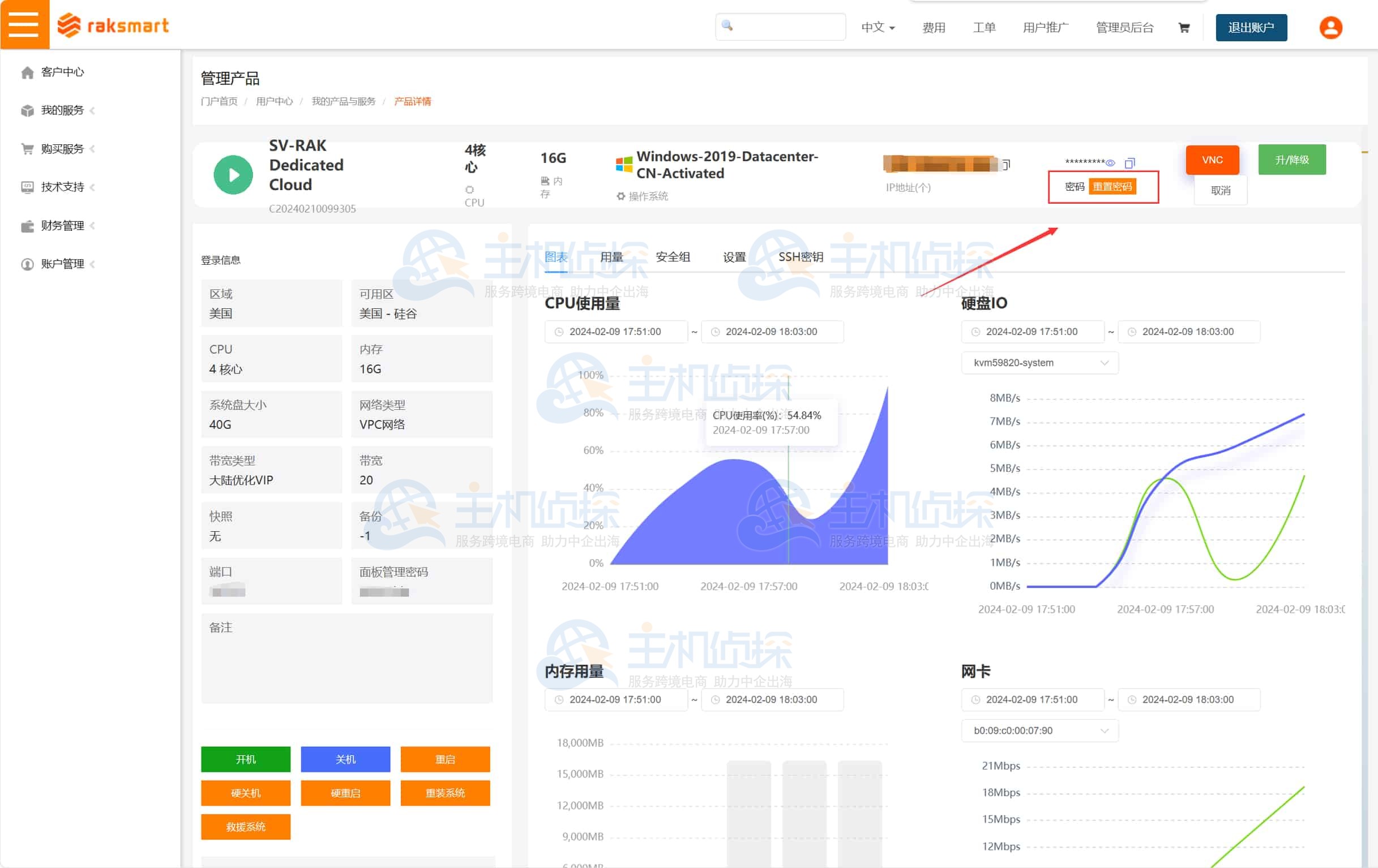Click the 产品详情 breadcrumb link
This screenshot has width=1378, height=868.
(413, 101)
